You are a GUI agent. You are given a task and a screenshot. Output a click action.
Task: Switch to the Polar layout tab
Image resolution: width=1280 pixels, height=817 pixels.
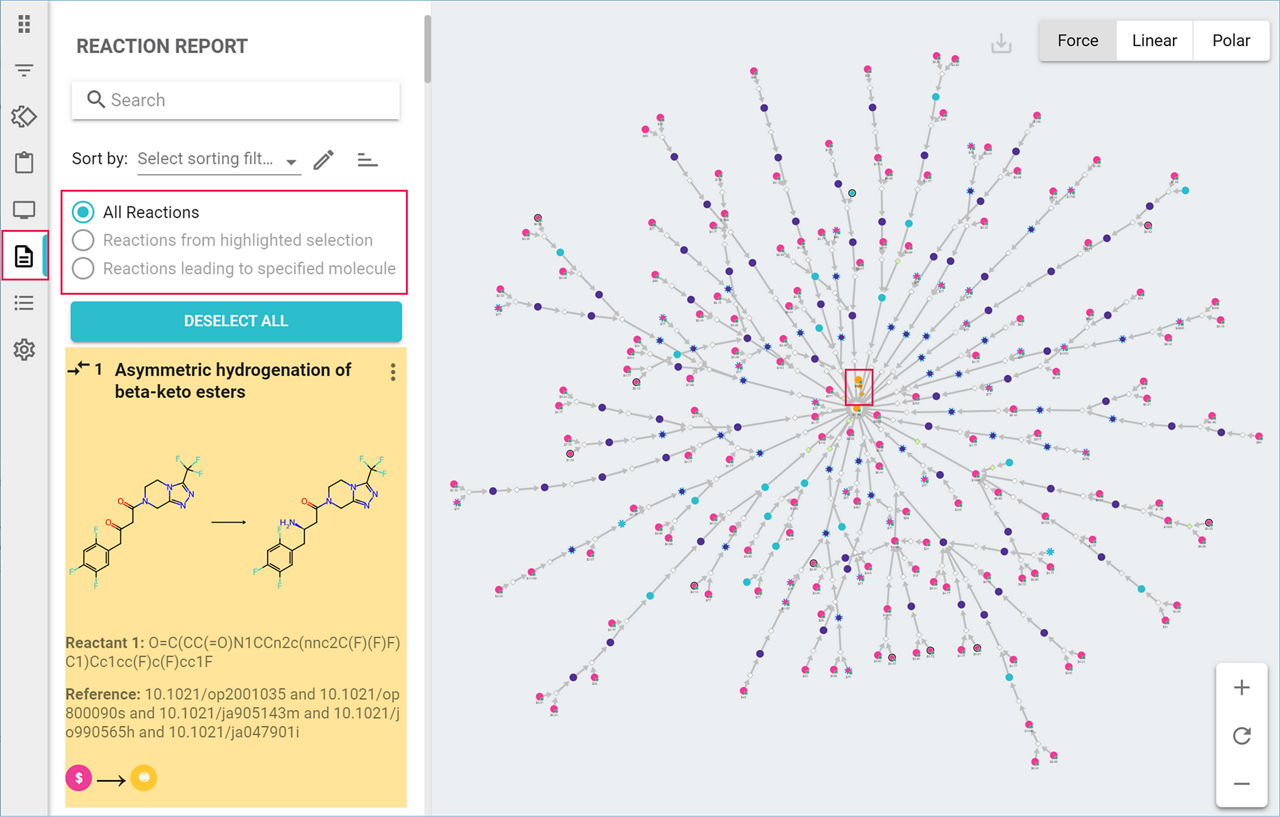tap(1231, 41)
